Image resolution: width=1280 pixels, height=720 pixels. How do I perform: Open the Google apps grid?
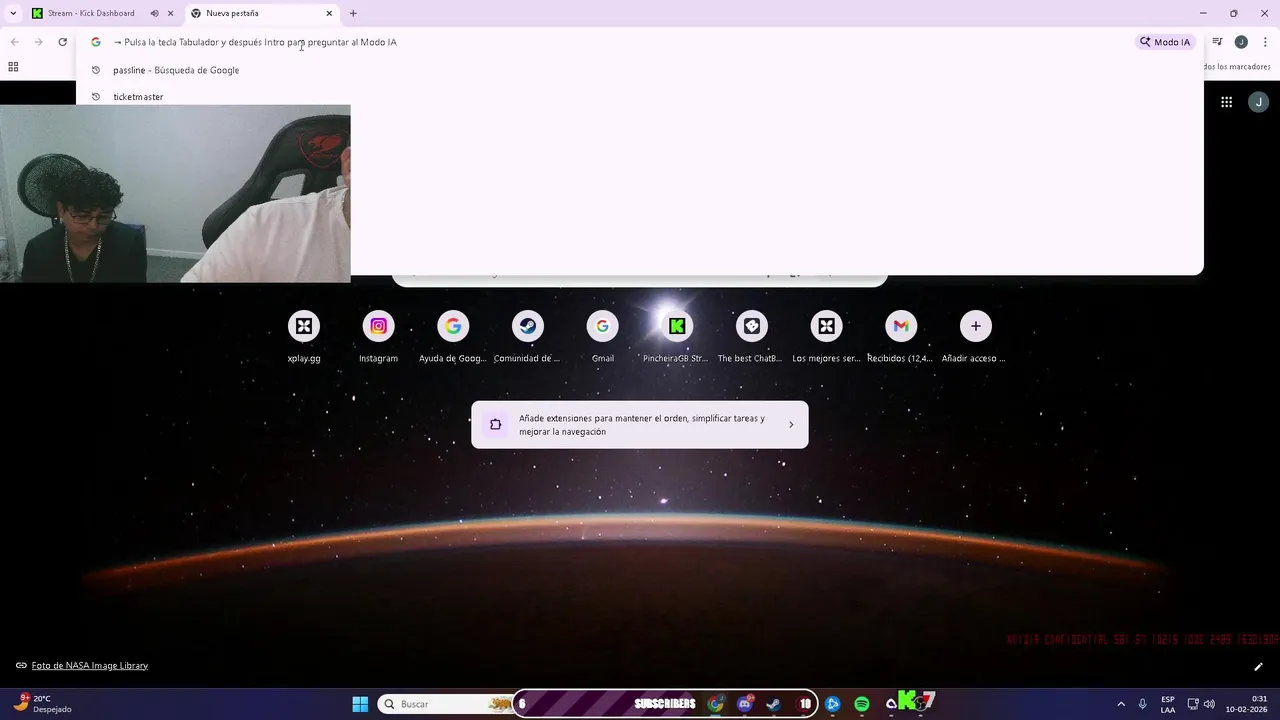click(x=1227, y=102)
